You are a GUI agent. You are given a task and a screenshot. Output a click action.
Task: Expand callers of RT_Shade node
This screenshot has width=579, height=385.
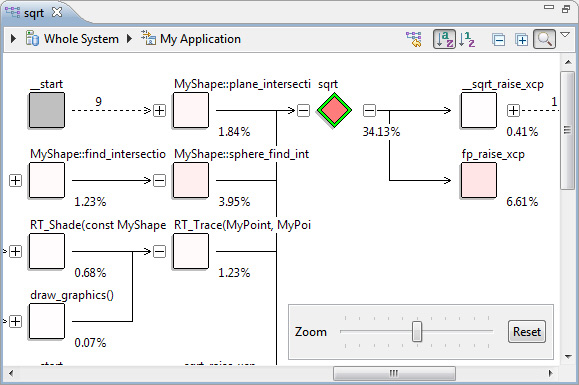tap(15, 251)
